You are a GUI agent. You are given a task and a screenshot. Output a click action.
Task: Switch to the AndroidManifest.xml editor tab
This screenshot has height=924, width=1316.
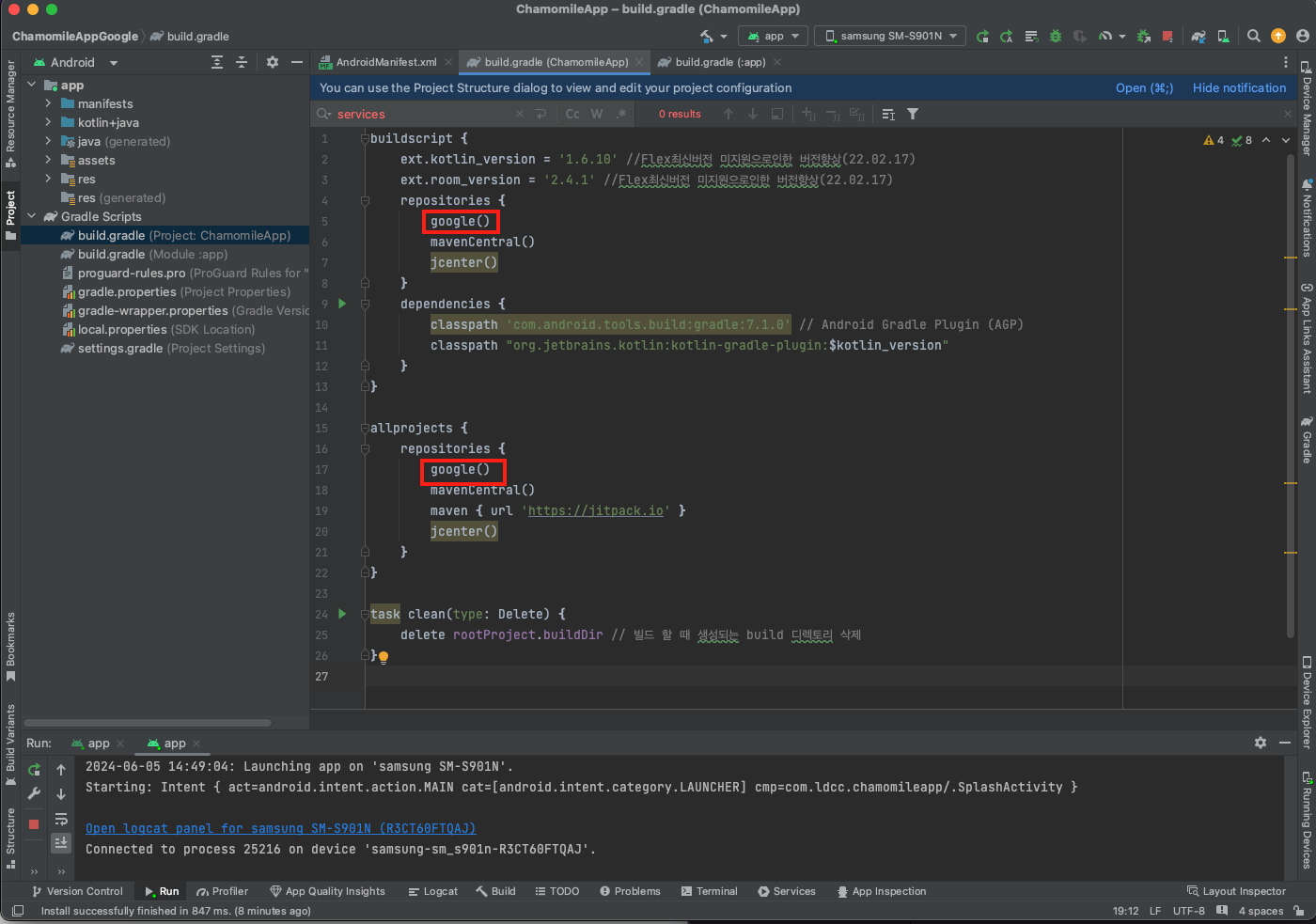(385, 62)
